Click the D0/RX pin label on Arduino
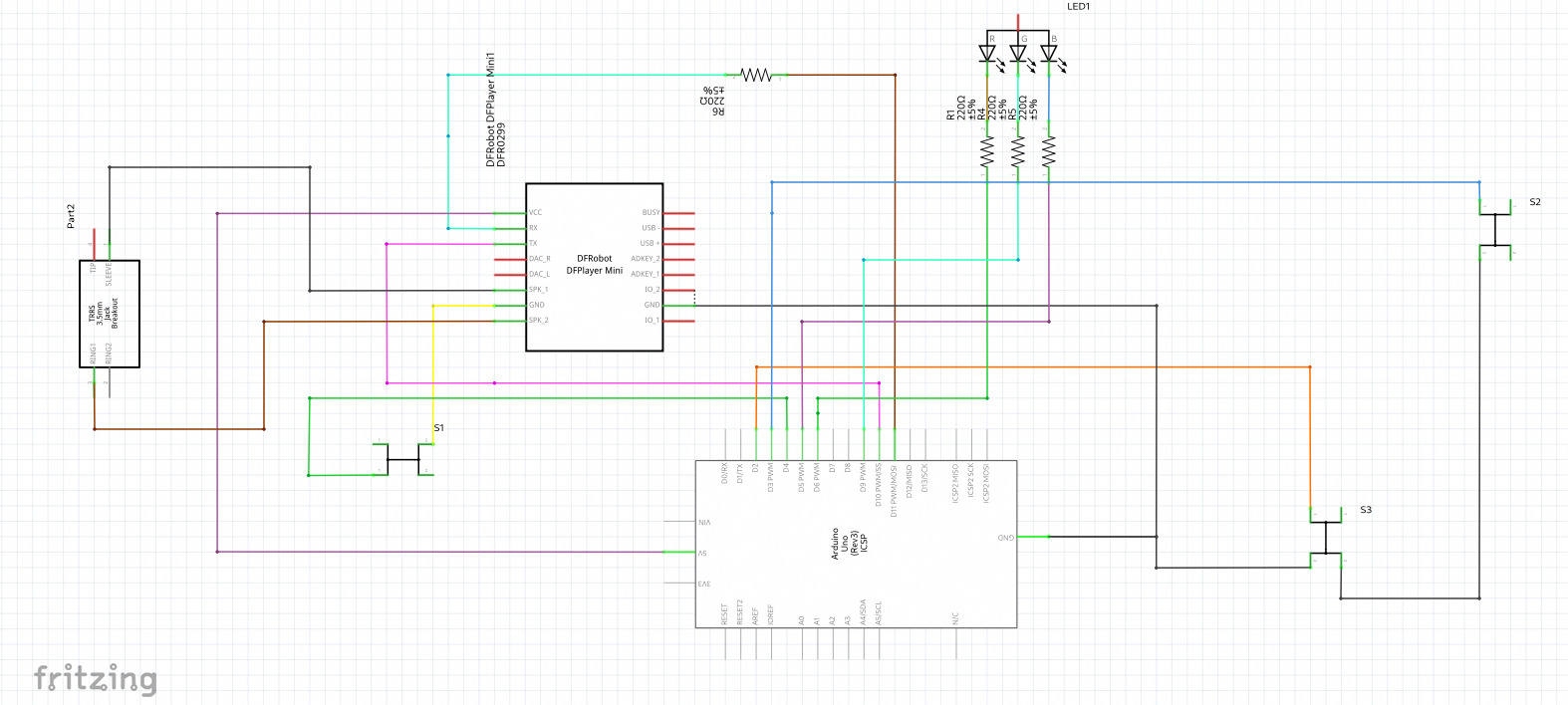 click(x=724, y=474)
